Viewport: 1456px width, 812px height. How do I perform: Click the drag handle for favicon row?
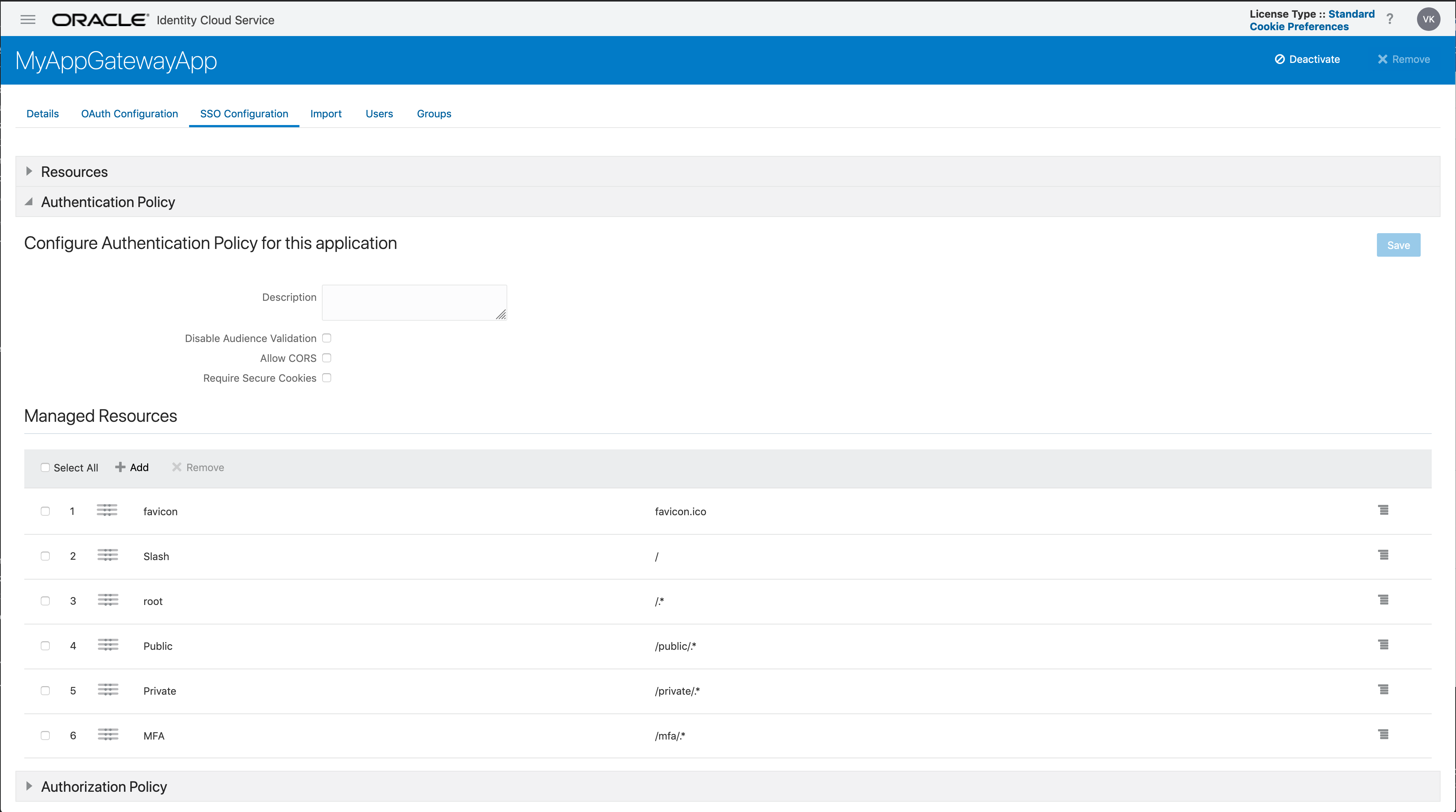click(x=107, y=510)
